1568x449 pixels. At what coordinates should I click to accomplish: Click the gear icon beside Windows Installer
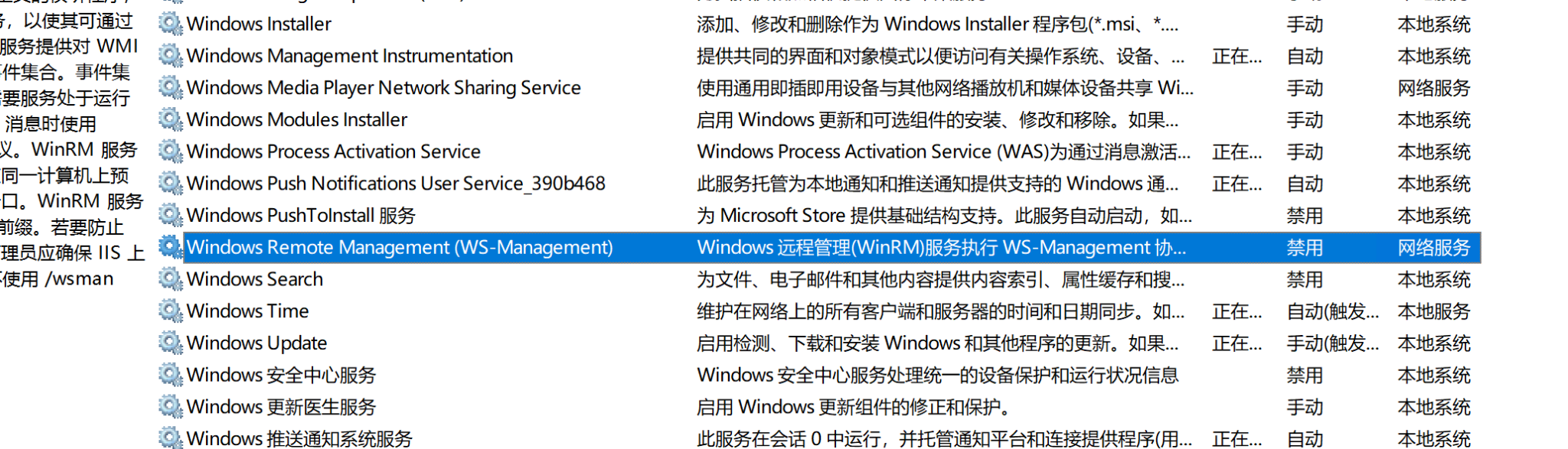pos(170,24)
